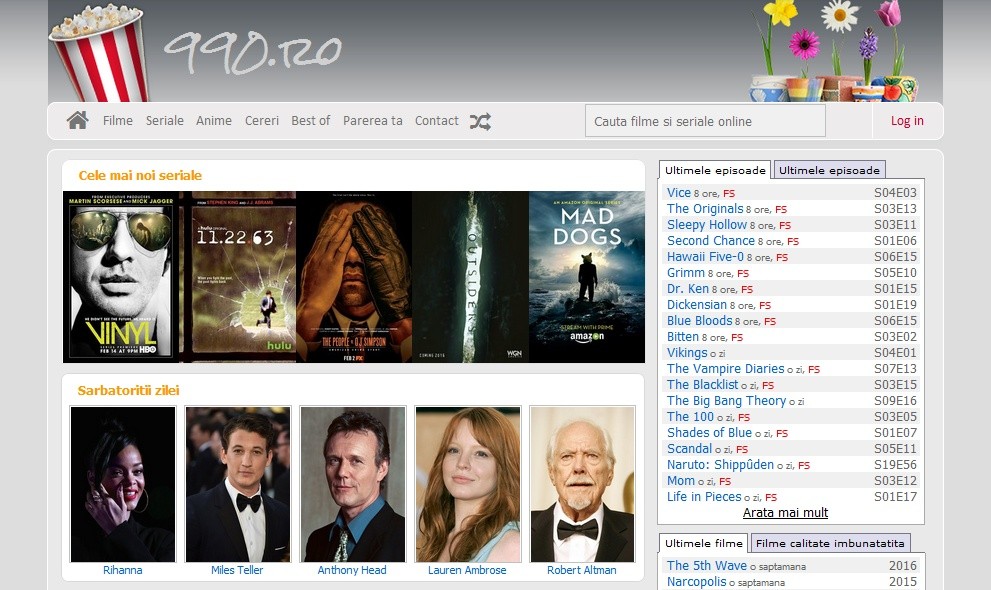991x590 pixels.
Task: Go to the Anime section
Action: coord(214,121)
